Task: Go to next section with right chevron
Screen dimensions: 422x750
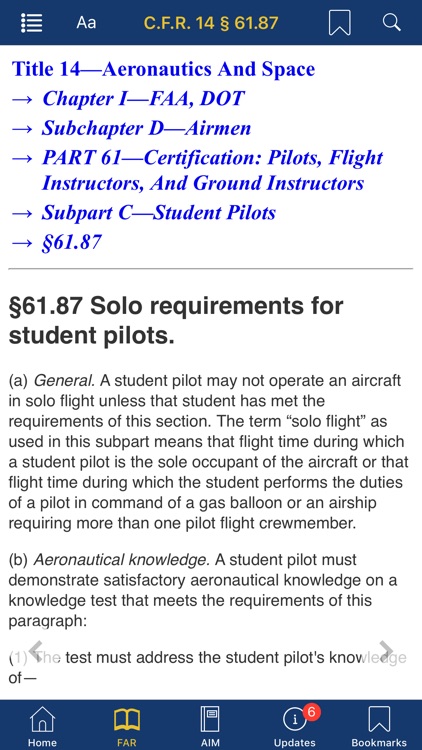Action: (386, 650)
